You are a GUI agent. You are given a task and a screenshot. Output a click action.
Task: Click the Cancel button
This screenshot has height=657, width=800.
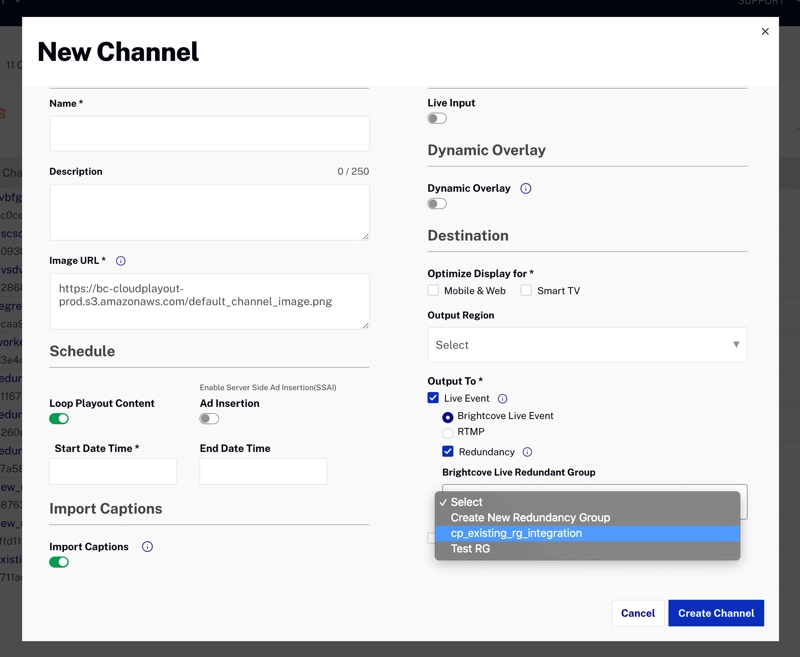(x=637, y=613)
